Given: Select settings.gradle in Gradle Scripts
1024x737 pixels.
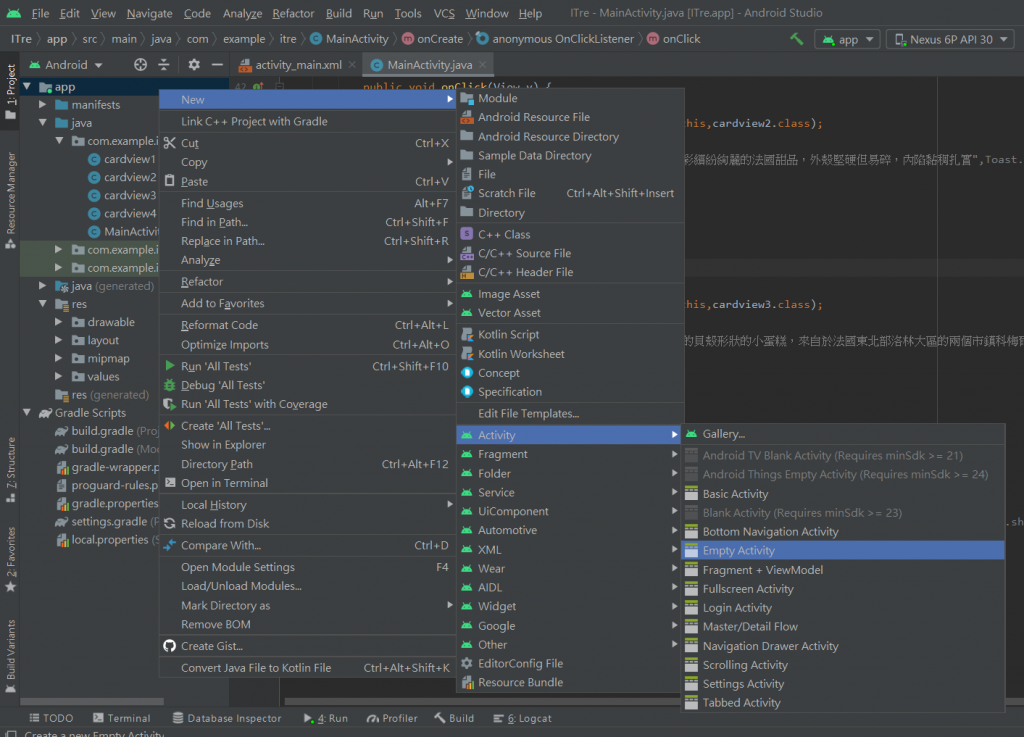Looking at the screenshot, I should pyautogui.click(x=108, y=522).
